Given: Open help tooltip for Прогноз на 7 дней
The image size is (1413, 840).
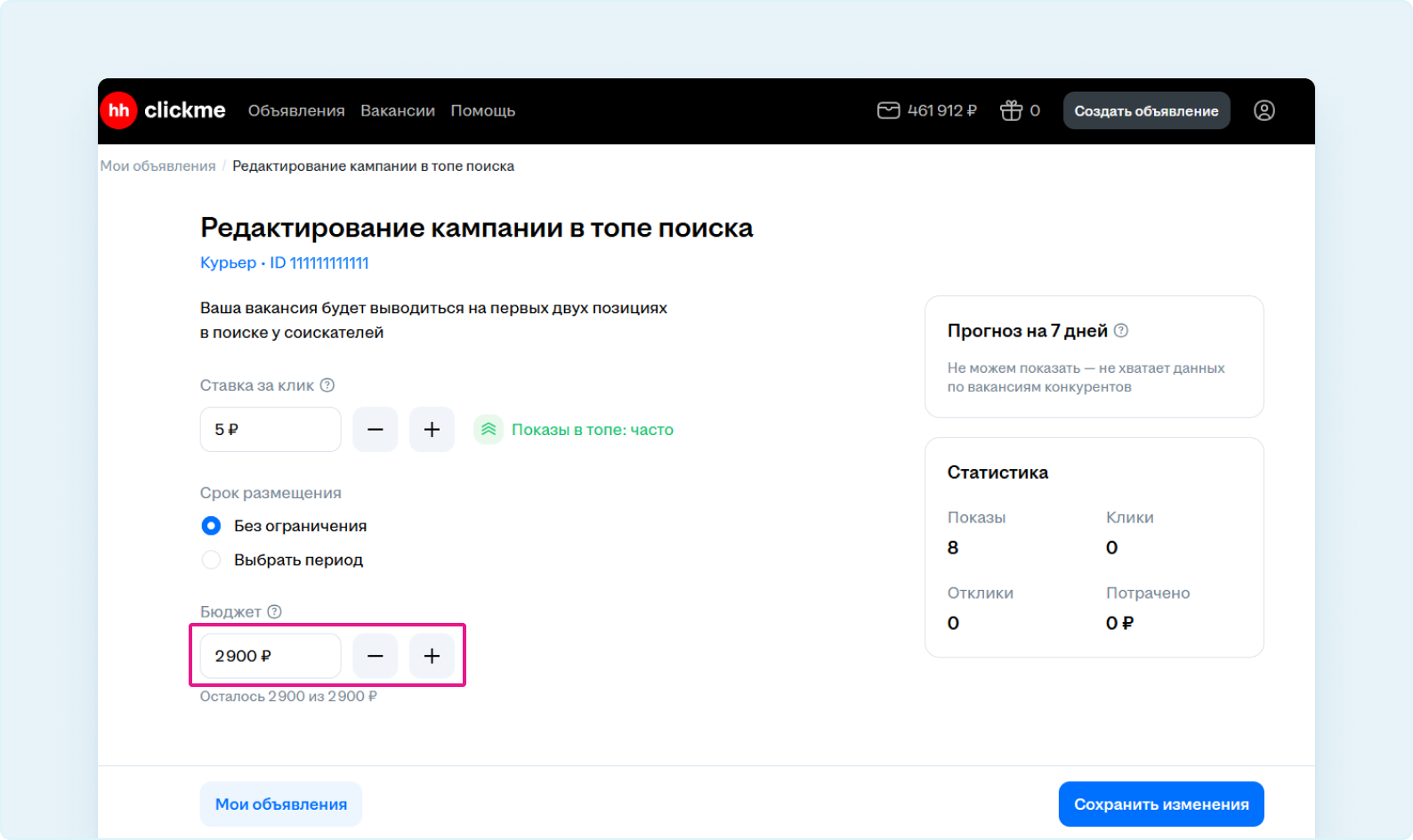Looking at the screenshot, I should click(x=1121, y=330).
